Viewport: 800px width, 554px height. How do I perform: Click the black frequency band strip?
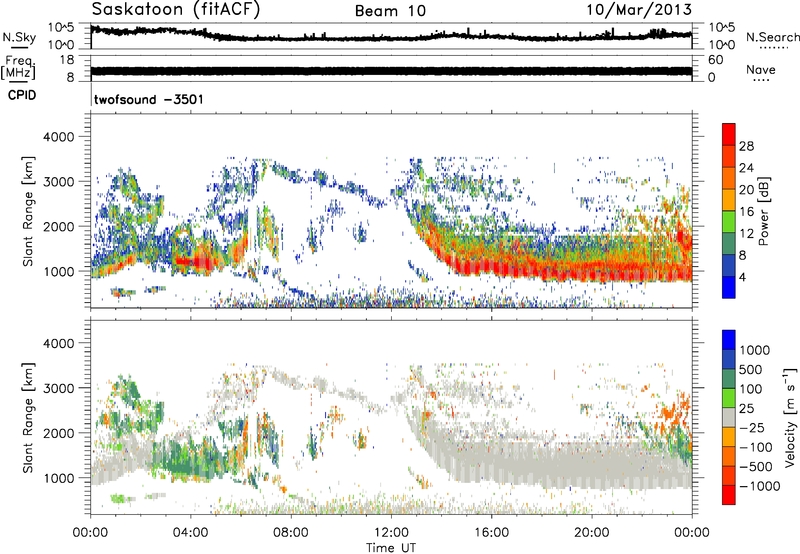[x=391, y=71]
